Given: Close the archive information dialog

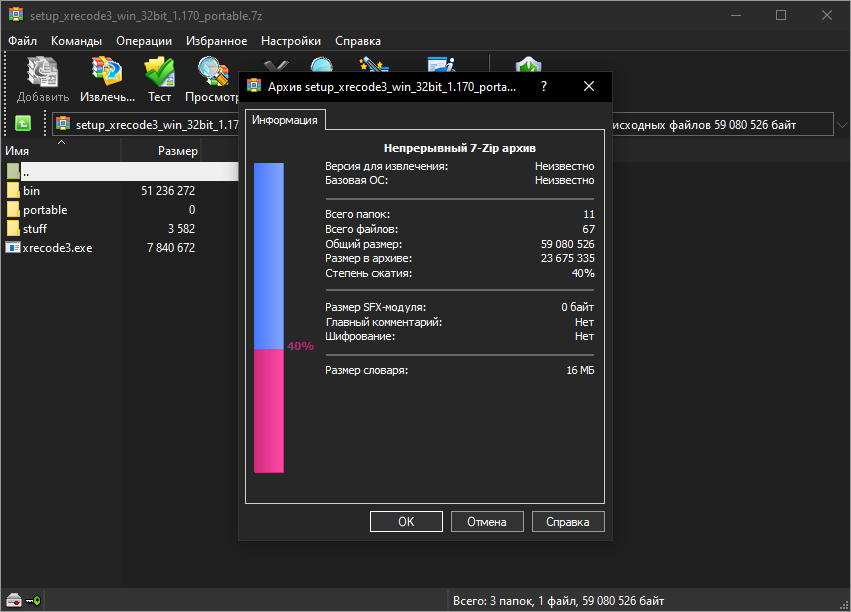Looking at the screenshot, I should (x=589, y=86).
